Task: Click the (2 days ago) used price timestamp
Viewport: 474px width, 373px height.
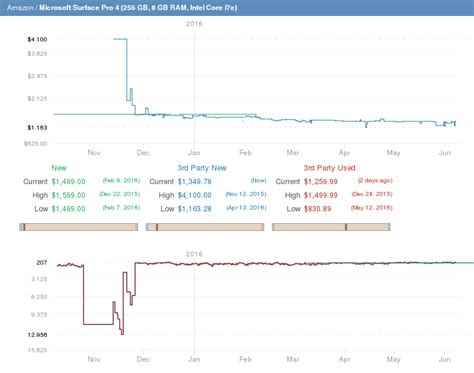Action: click(375, 181)
